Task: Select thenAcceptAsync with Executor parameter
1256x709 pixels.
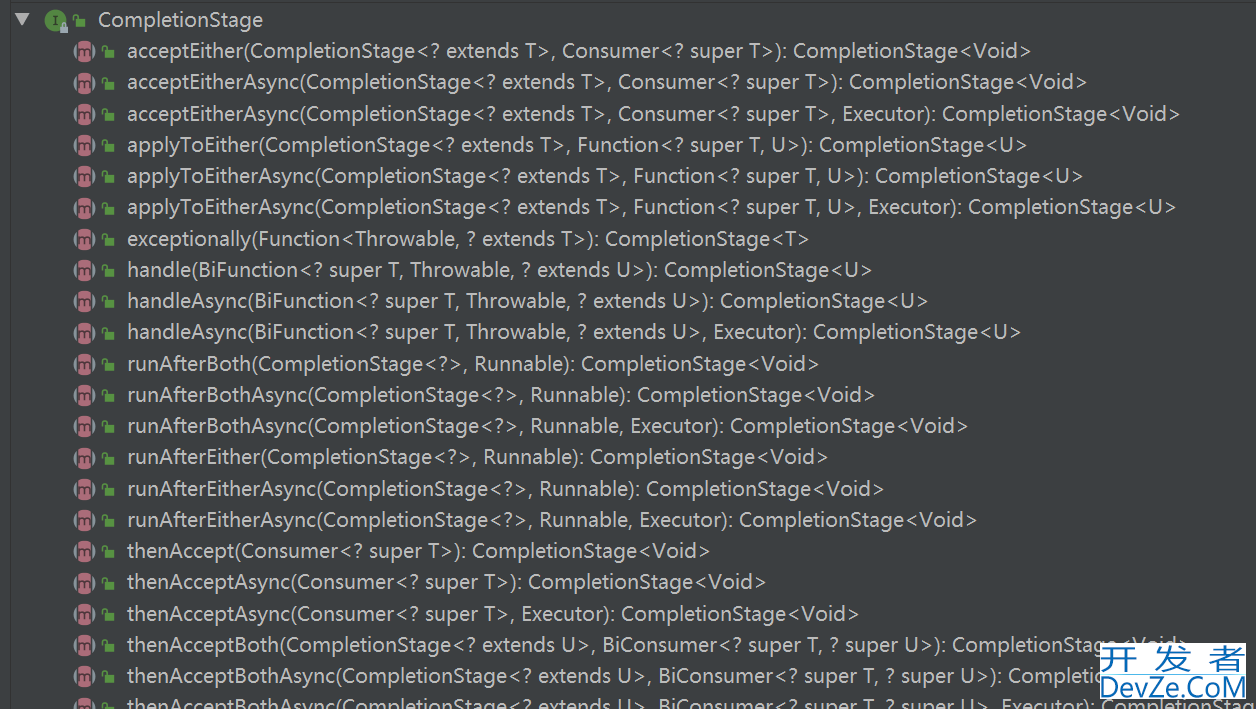Action: (x=492, y=614)
